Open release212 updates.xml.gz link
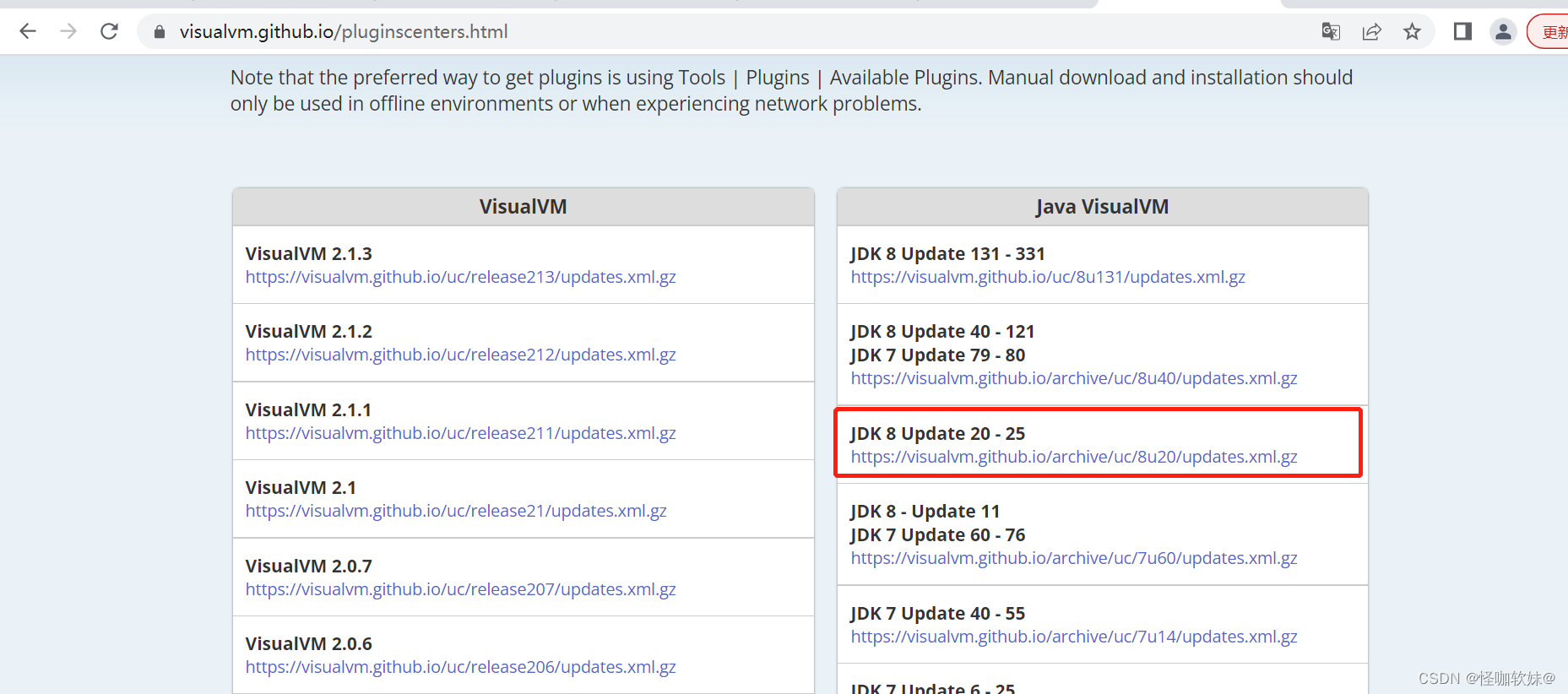The image size is (1568, 694). point(460,355)
